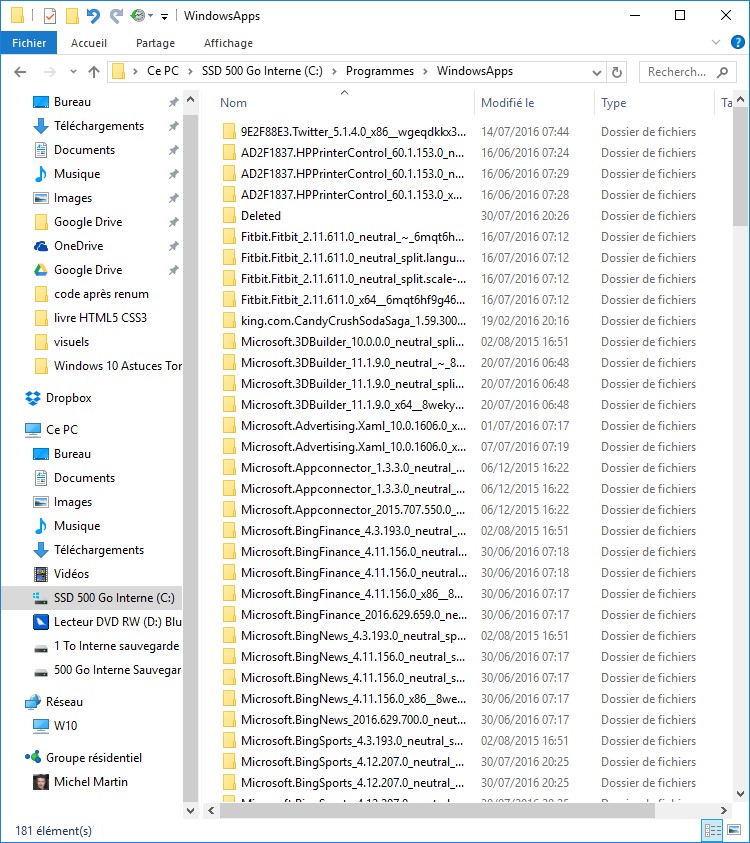Select Microsoft.BingFinance_2016.629.659.0 folder
The image size is (750, 843).
[353, 615]
